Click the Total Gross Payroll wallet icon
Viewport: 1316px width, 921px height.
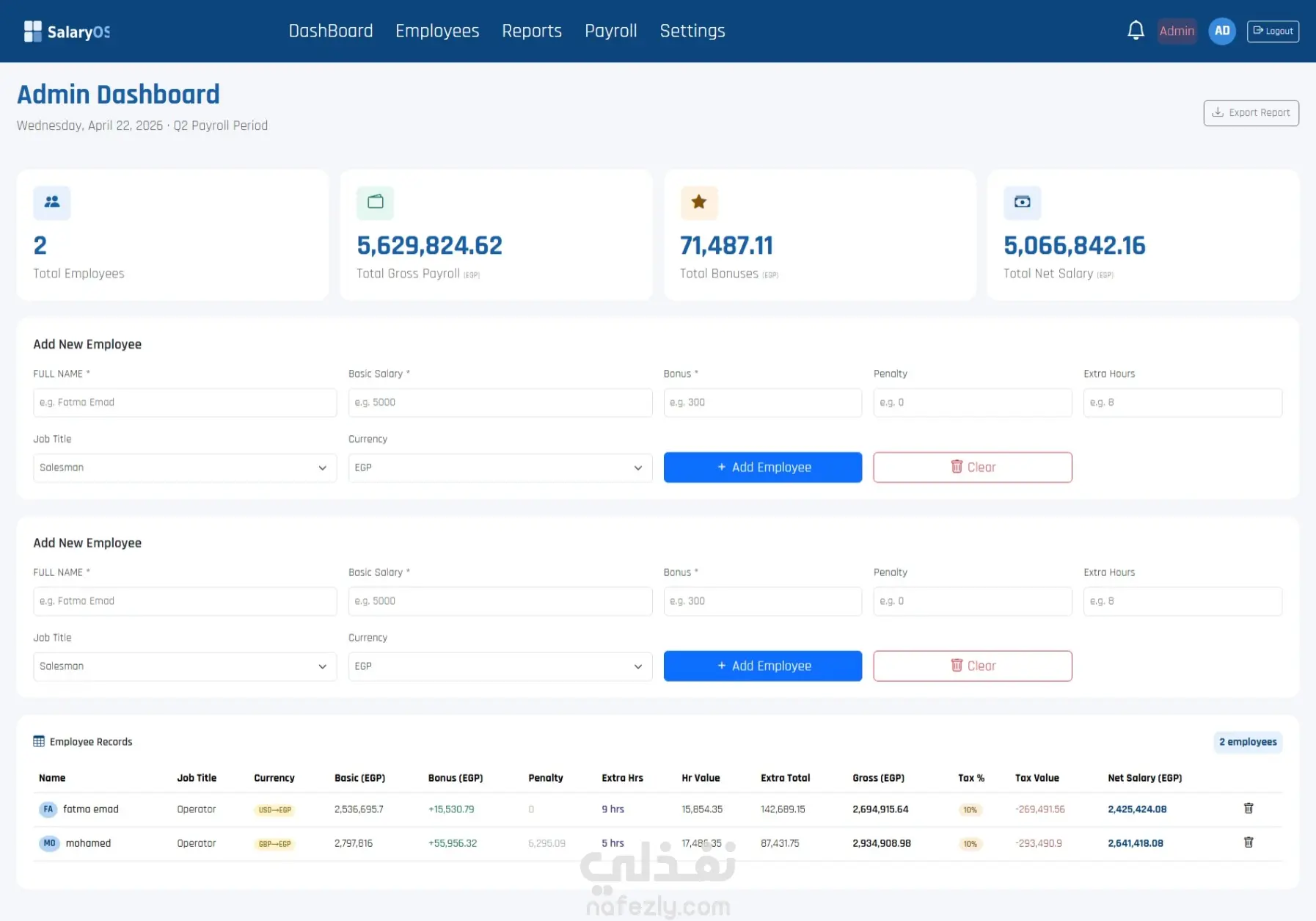click(376, 202)
